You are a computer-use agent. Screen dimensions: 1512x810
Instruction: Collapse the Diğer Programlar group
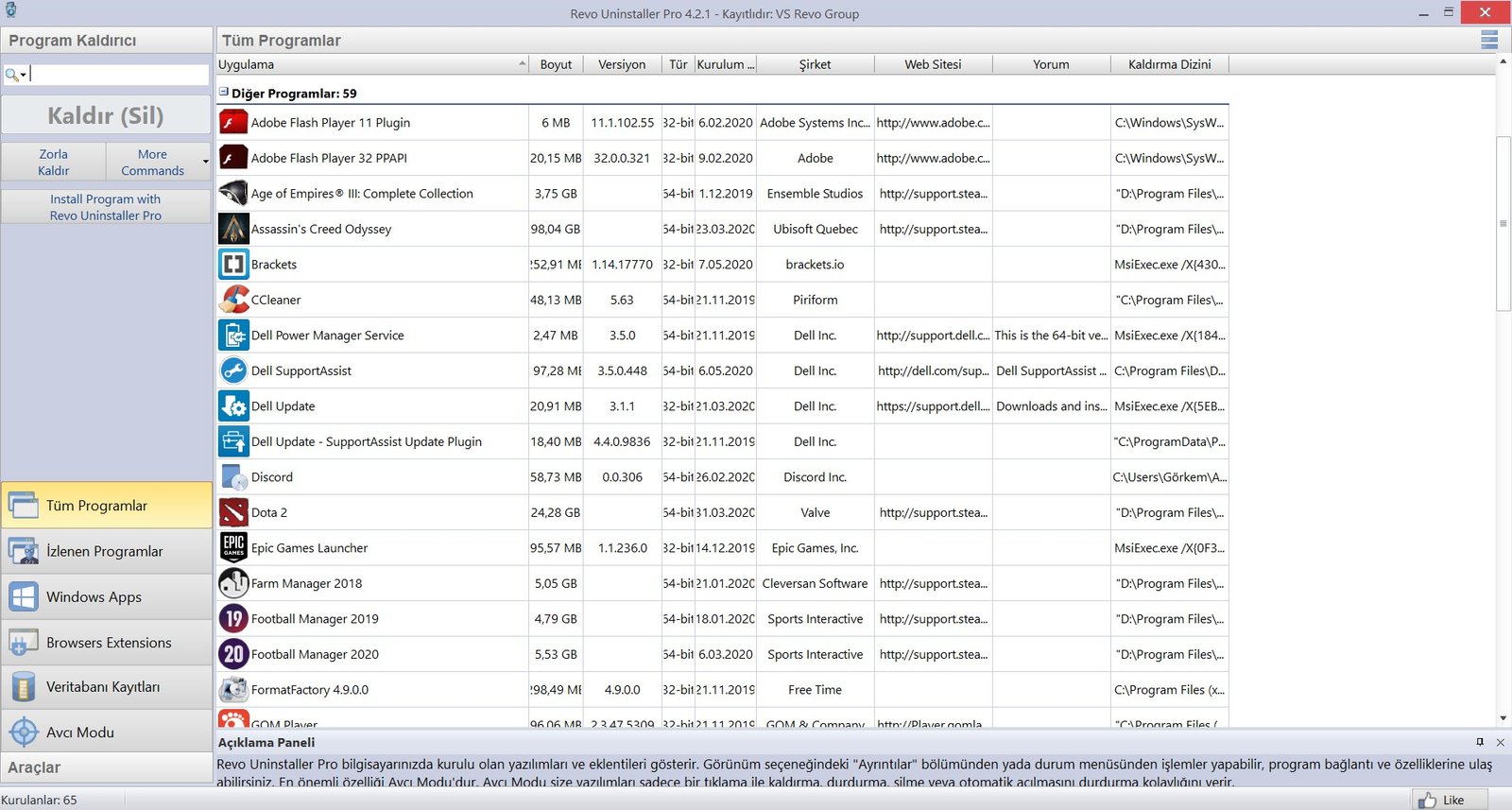[224, 93]
